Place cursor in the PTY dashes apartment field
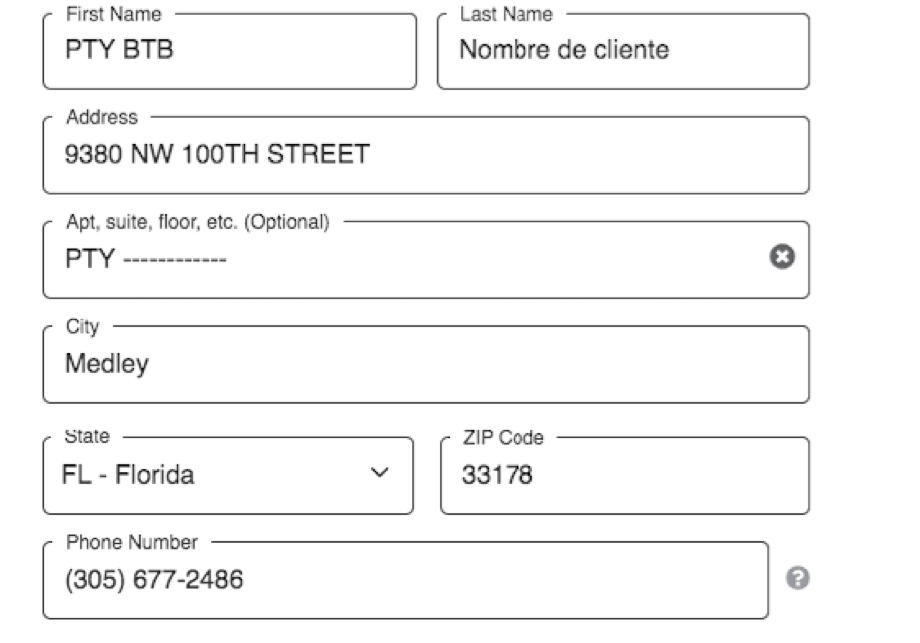This screenshot has width=920, height=643. pyautogui.click(x=405, y=259)
